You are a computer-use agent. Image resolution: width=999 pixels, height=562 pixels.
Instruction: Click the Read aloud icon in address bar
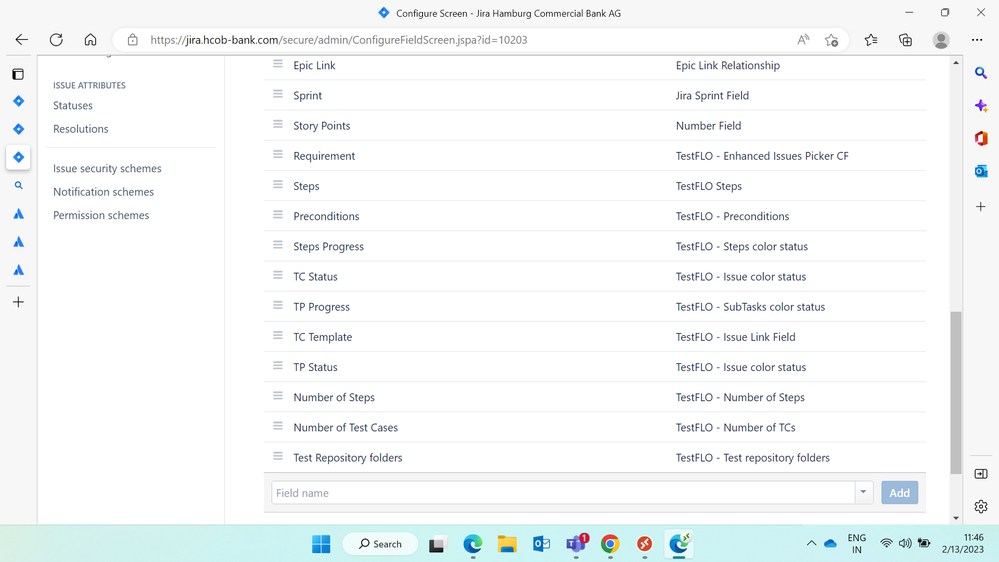803,40
